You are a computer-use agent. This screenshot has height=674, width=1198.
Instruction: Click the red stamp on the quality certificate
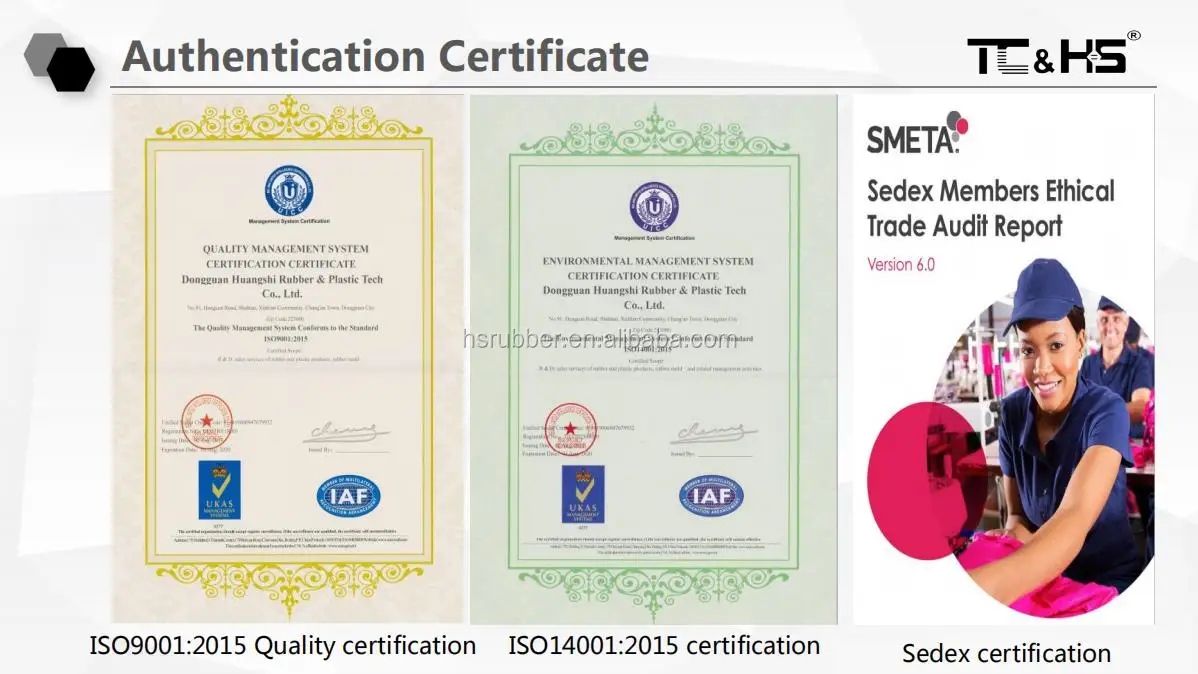click(207, 422)
